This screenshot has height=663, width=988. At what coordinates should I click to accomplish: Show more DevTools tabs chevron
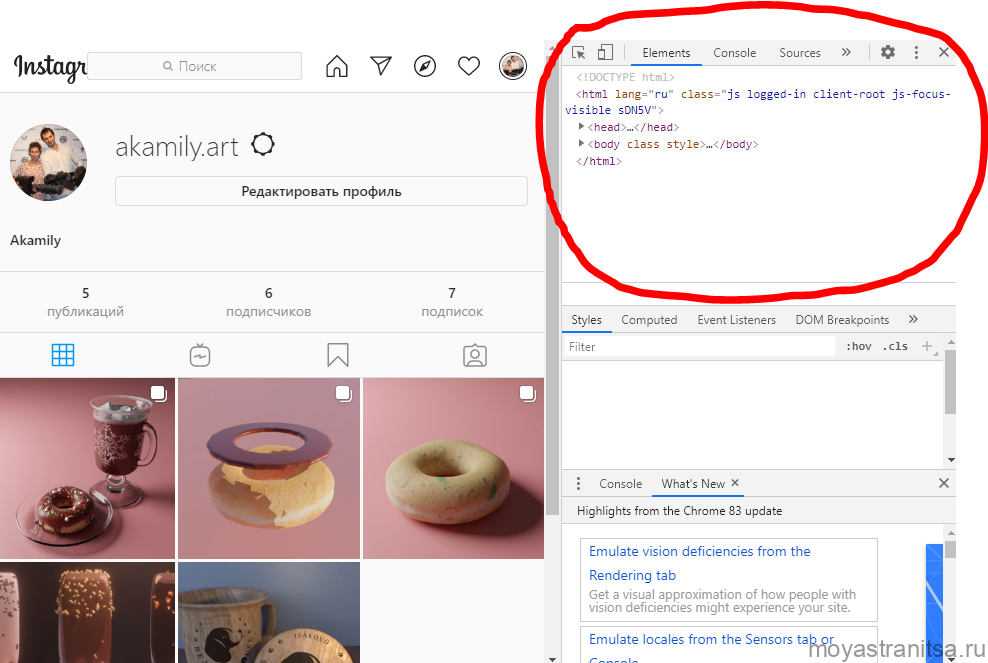846,53
